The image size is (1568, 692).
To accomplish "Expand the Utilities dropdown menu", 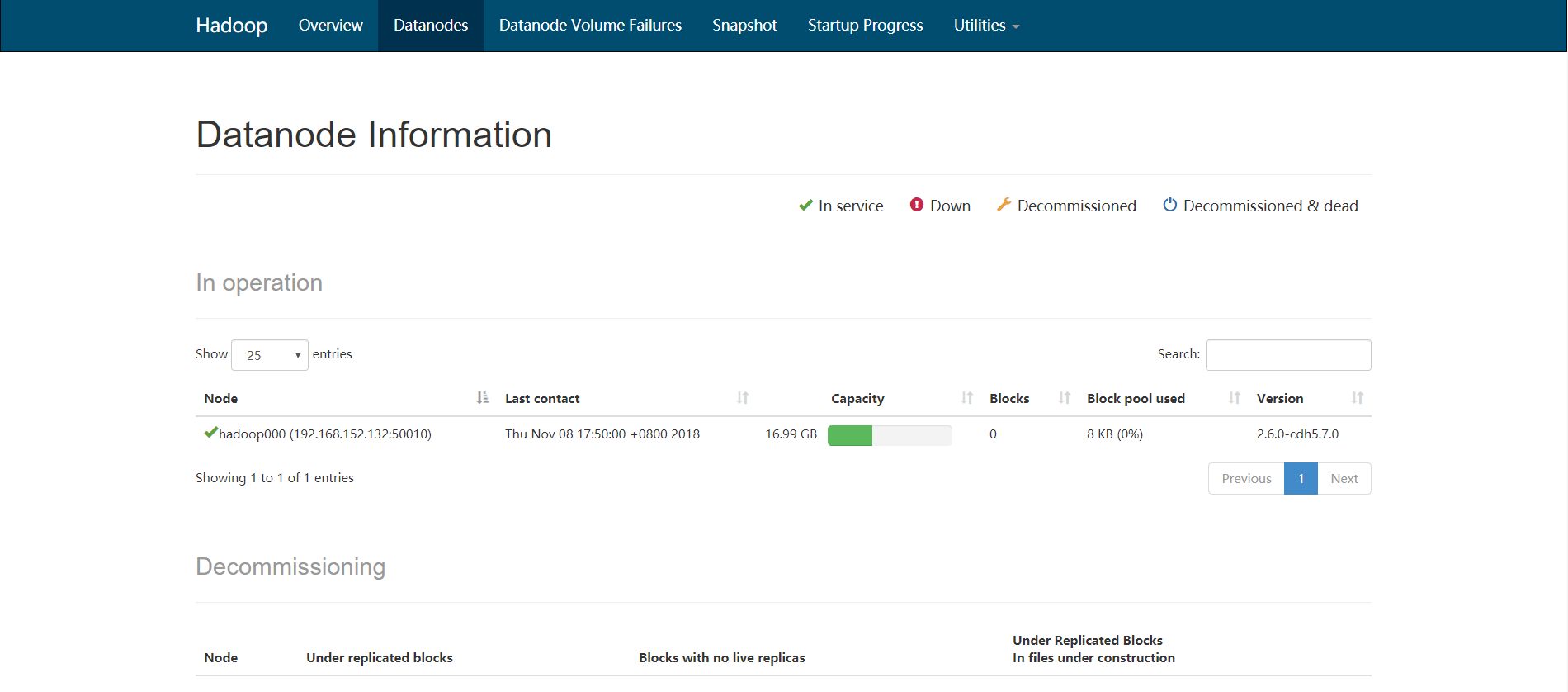I will click(x=986, y=26).
